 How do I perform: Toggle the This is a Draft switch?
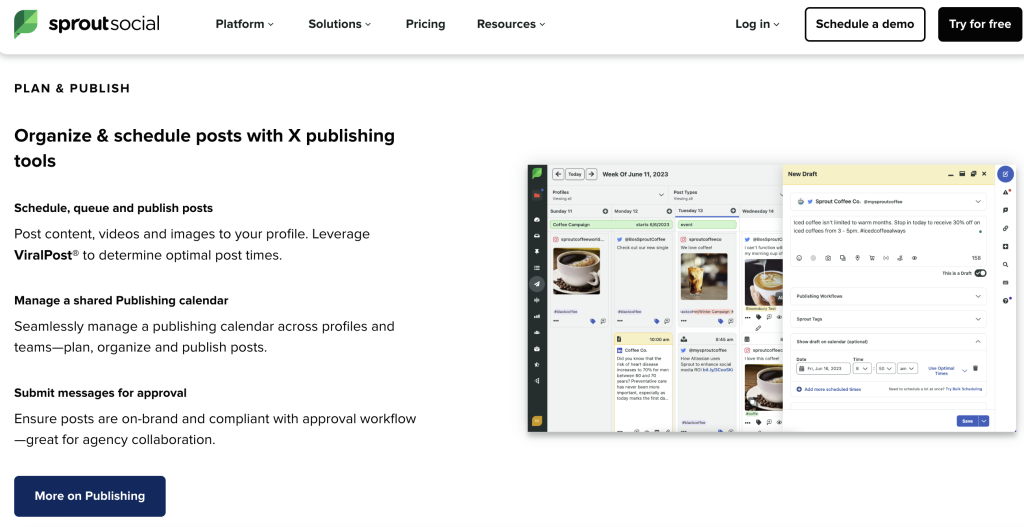point(980,272)
